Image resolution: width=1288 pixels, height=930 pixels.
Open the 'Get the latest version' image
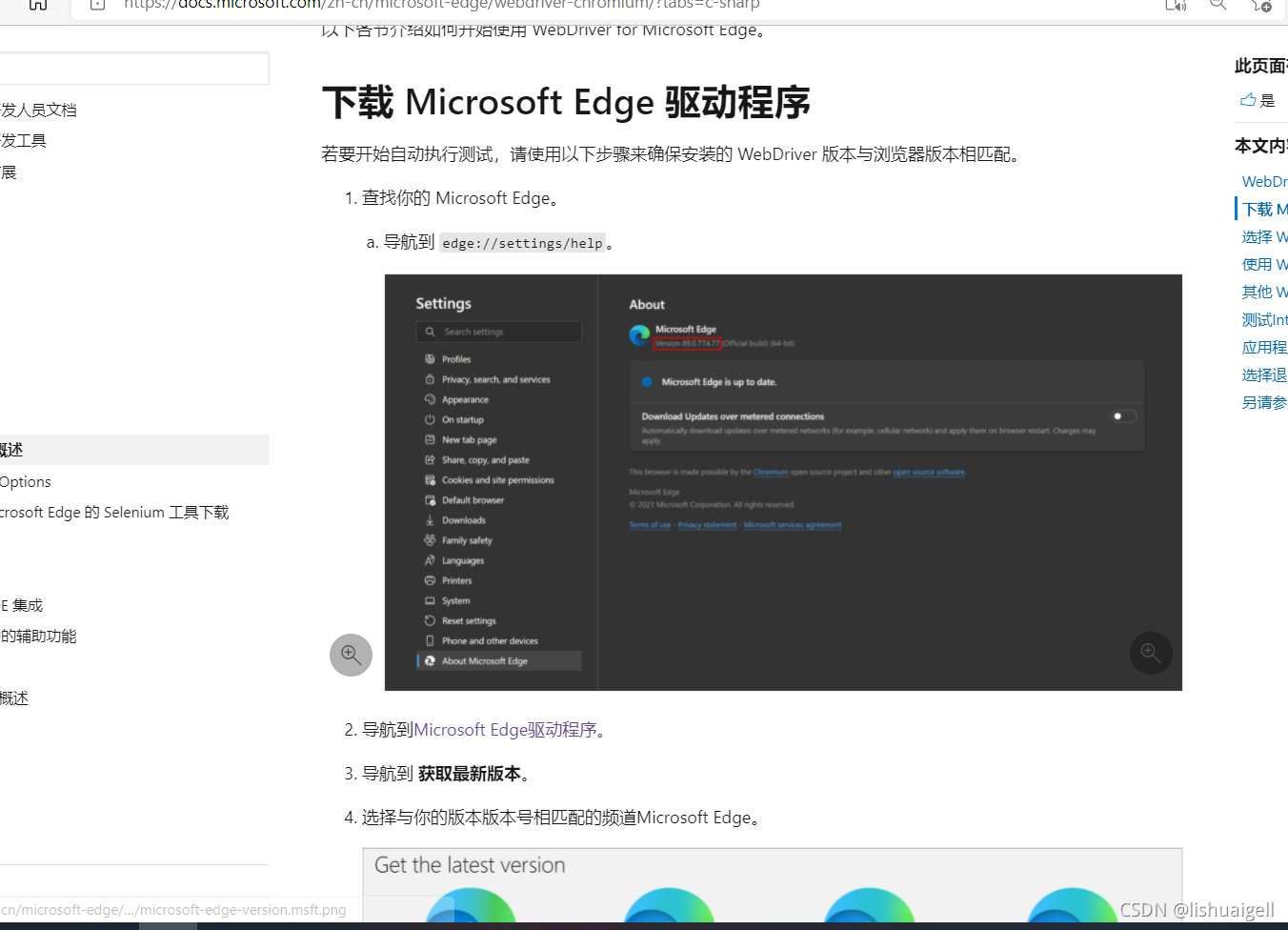click(773, 885)
